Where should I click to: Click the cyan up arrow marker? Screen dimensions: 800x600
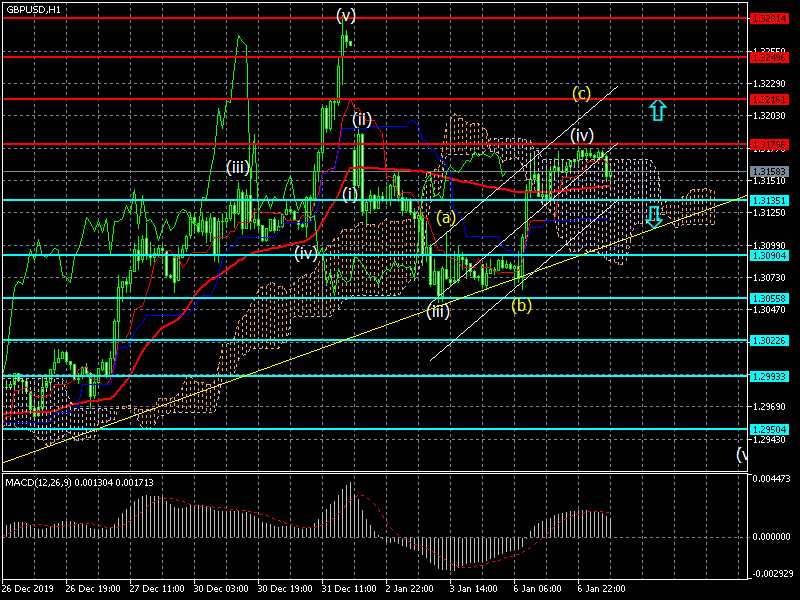click(x=658, y=110)
